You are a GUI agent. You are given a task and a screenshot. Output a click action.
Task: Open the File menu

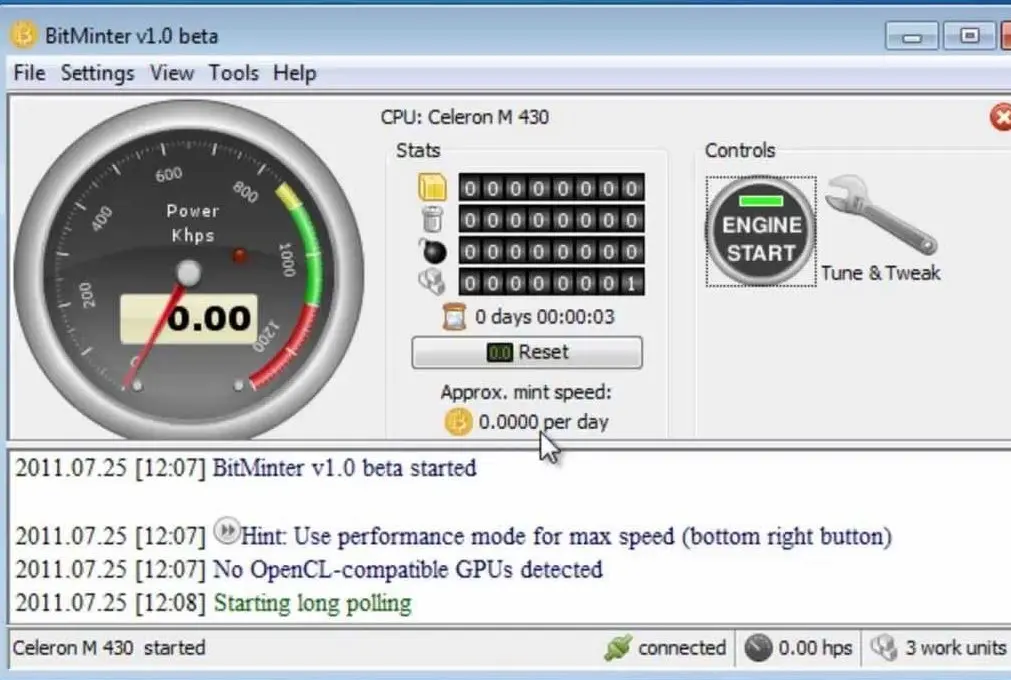click(30, 73)
